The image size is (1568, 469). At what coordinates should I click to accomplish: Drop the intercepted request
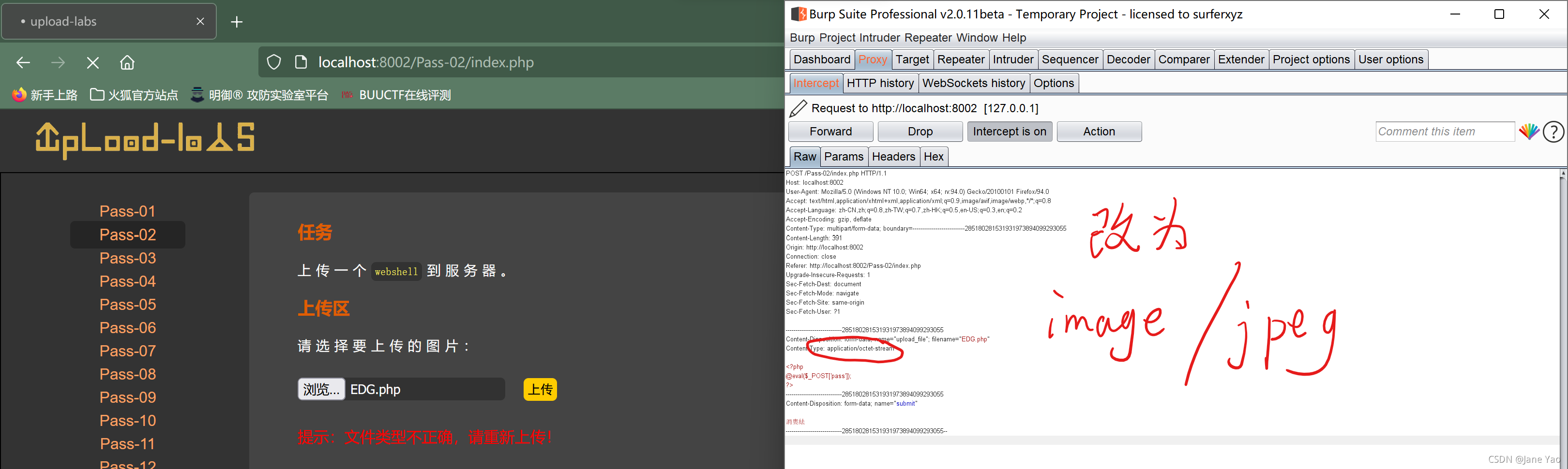pyautogui.click(x=920, y=132)
